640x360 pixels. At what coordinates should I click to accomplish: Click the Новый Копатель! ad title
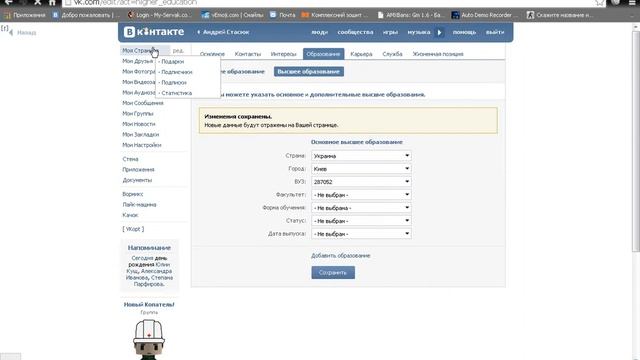tap(149, 304)
